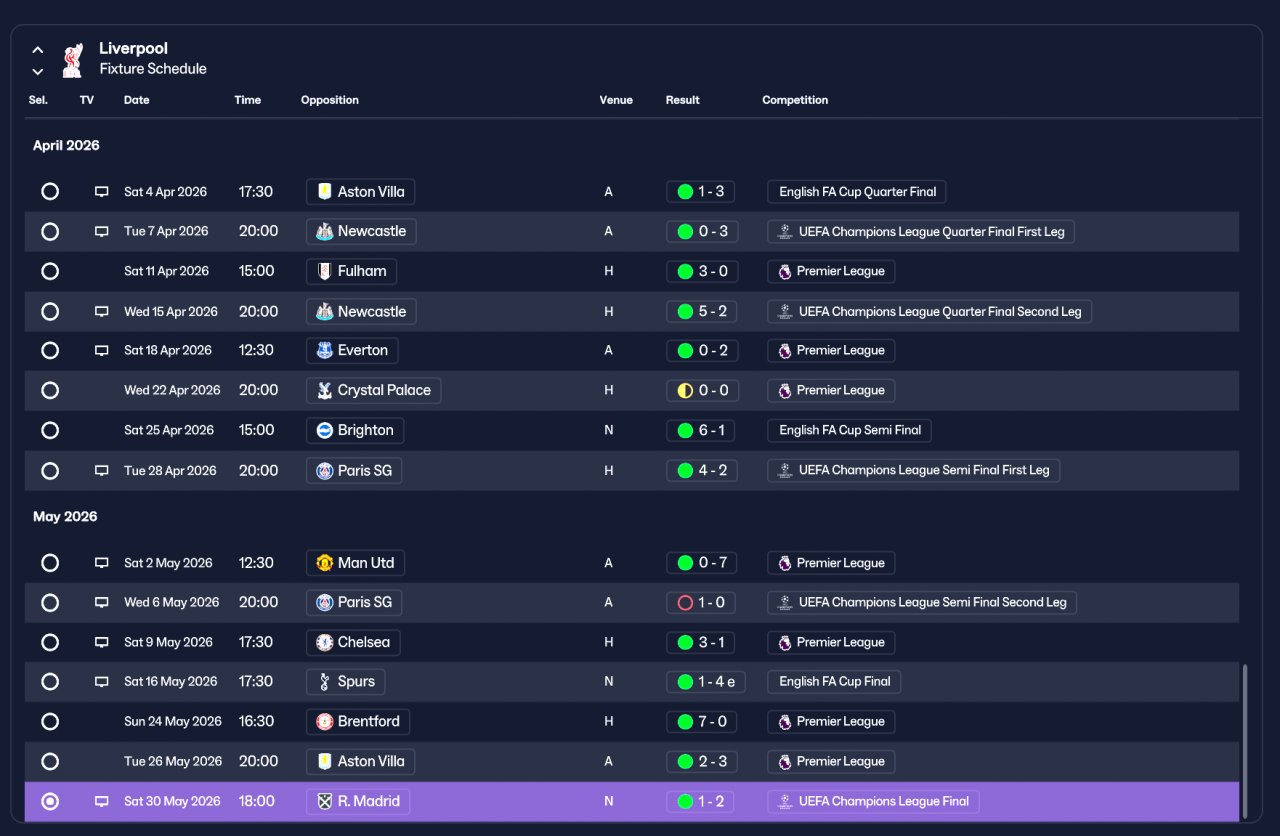Click the 7 - 0 Brentford result
This screenshot has width=1280, height=836.
(701, 721)
